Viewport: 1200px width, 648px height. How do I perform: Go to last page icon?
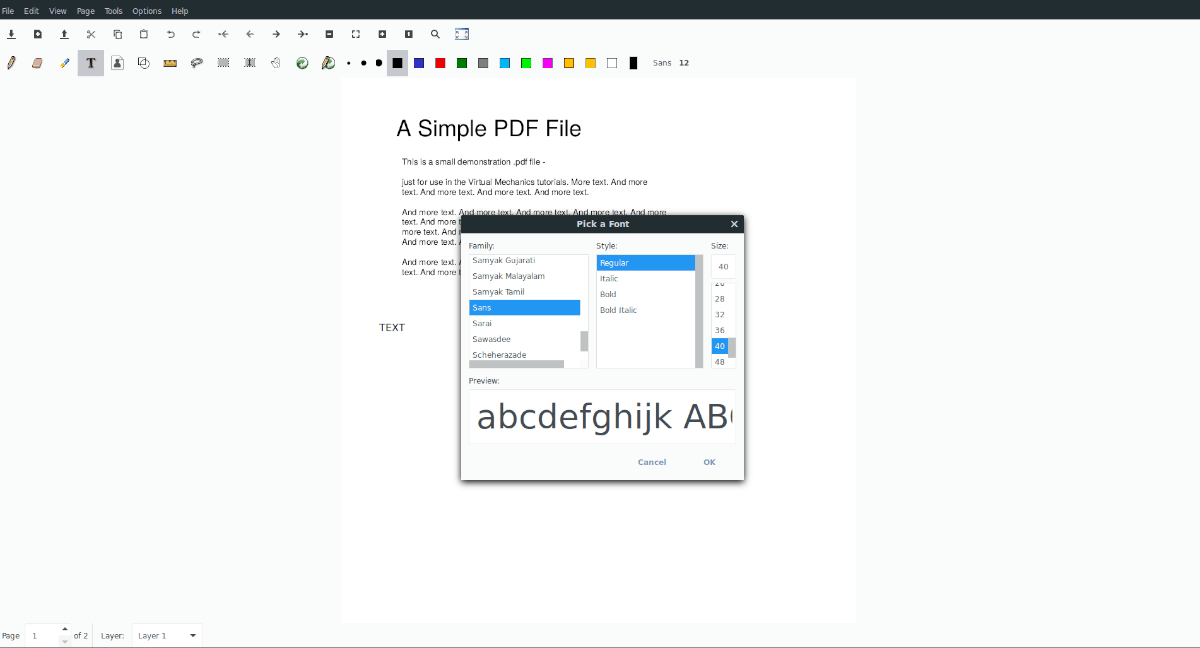303,34
